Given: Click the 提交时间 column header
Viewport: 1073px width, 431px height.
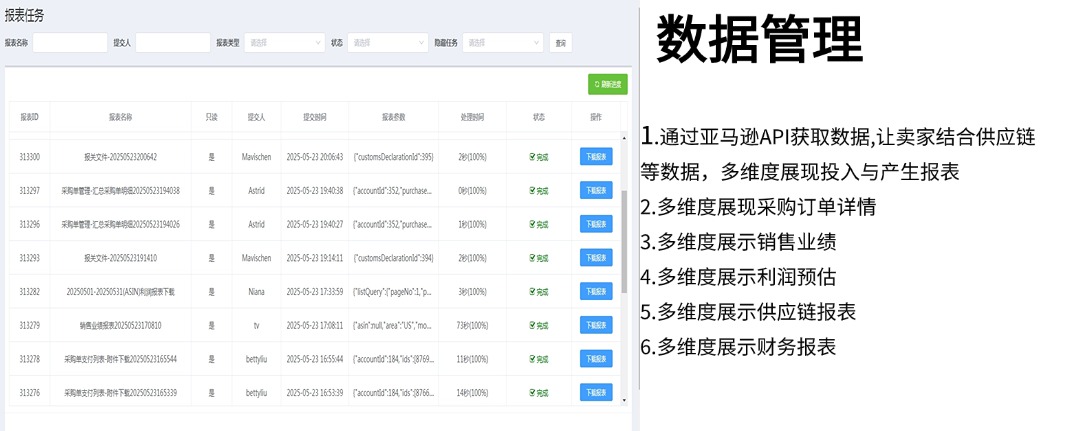Looking at the screenshot, I should click(315, 117).
